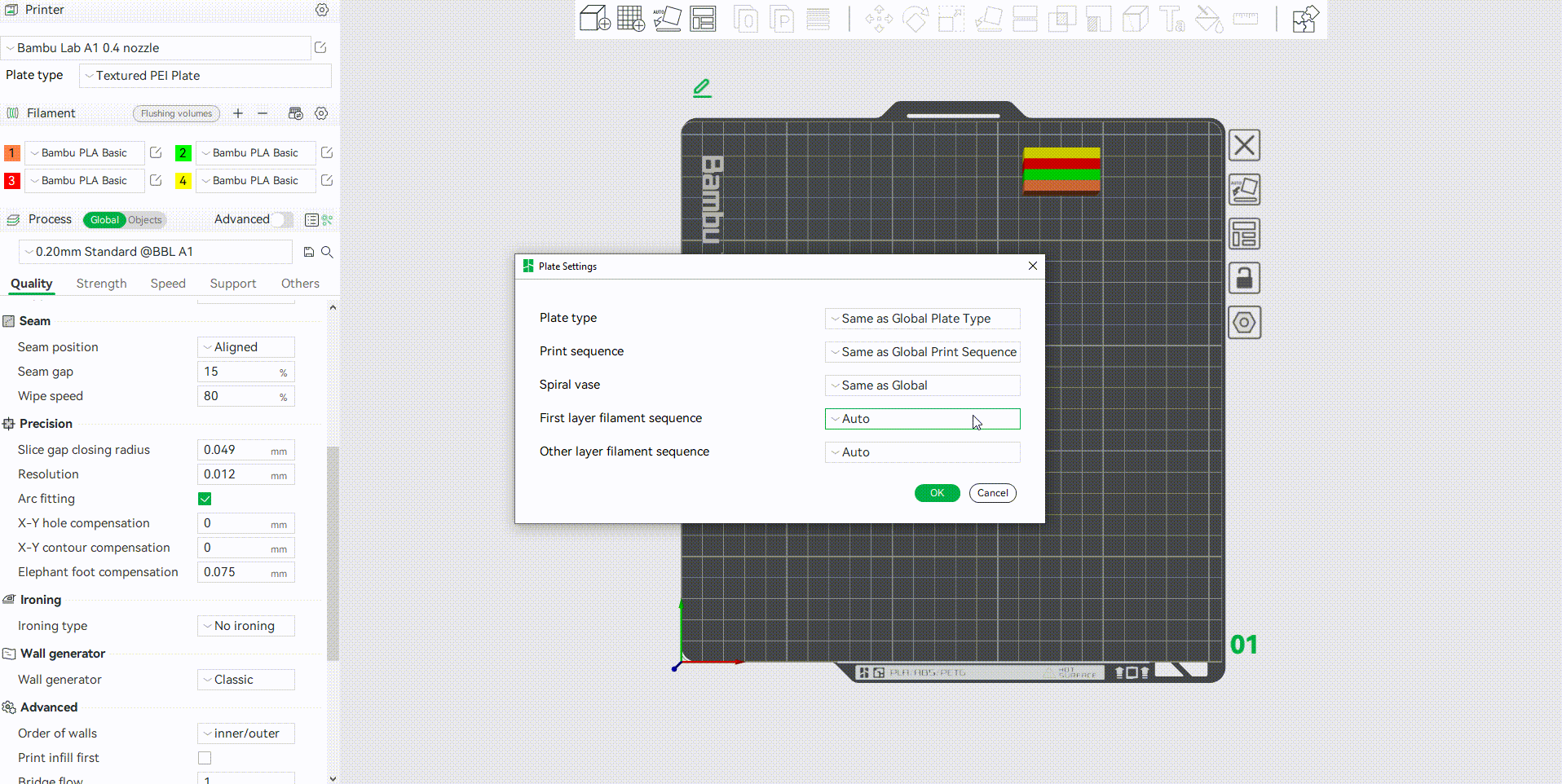The image size is (1562, 784).
Task: Open the Assembly view icon
Action: click(1305, 19)
